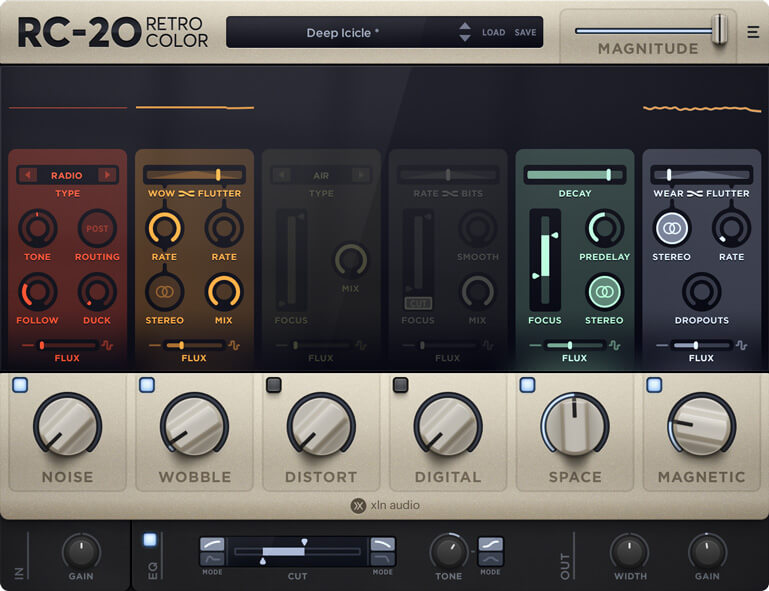Toggle the EQ section on/off

(150, 540)
